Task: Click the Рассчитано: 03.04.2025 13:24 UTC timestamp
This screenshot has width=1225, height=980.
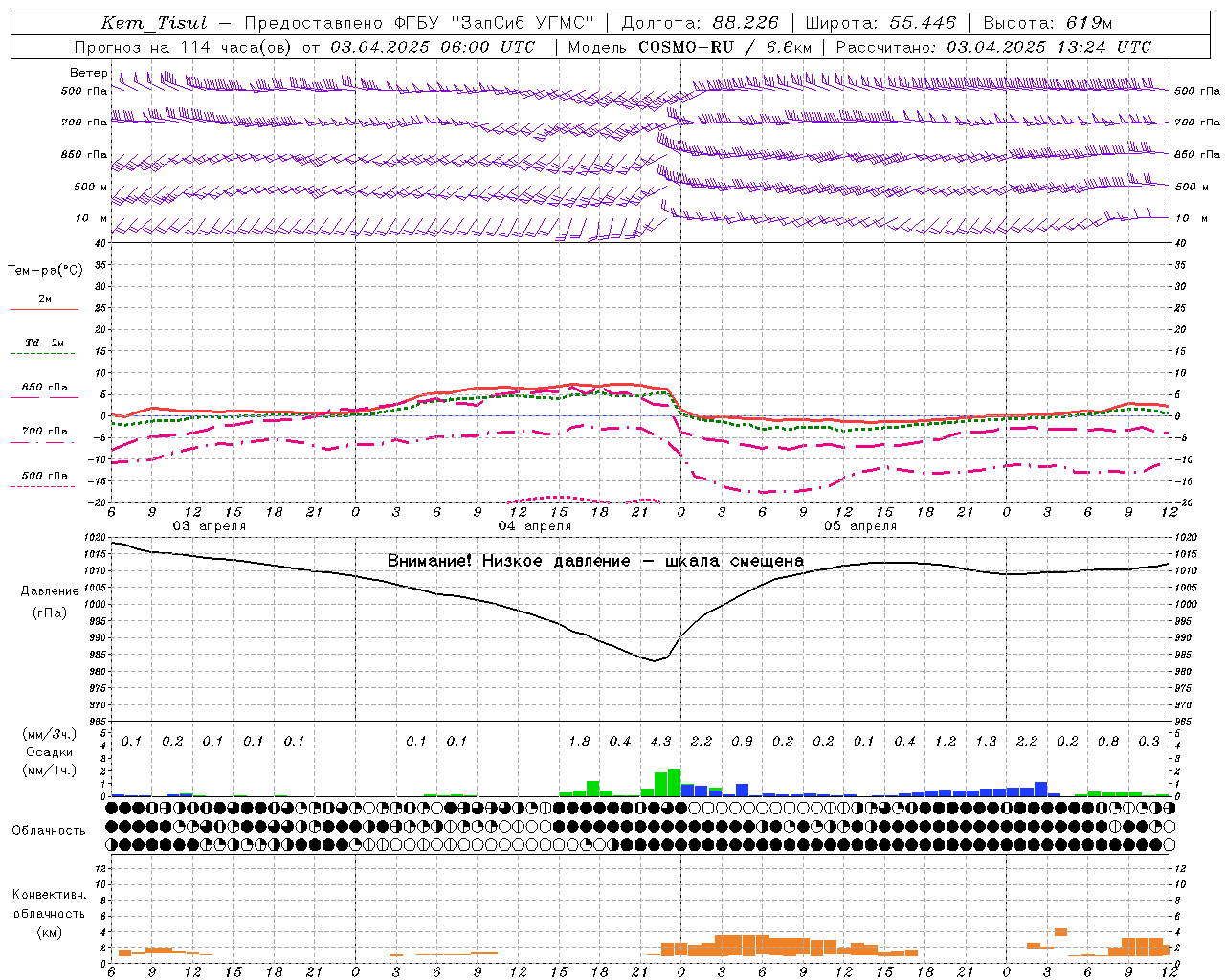Action: click(x=993, y=47)
